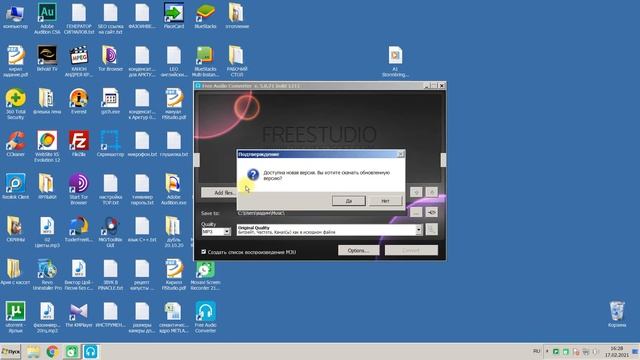
Task: Open the Recycle Bin on the desktop
Action: (x=617, y=314)
